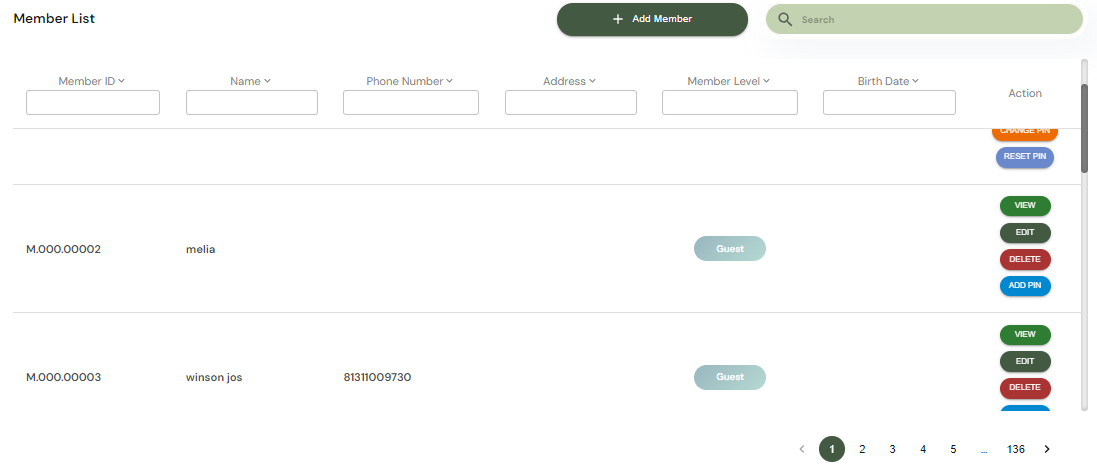Sort by Member Level chevron
Viewport: 1097px width, 472px height.
click(x=766, y=81)
